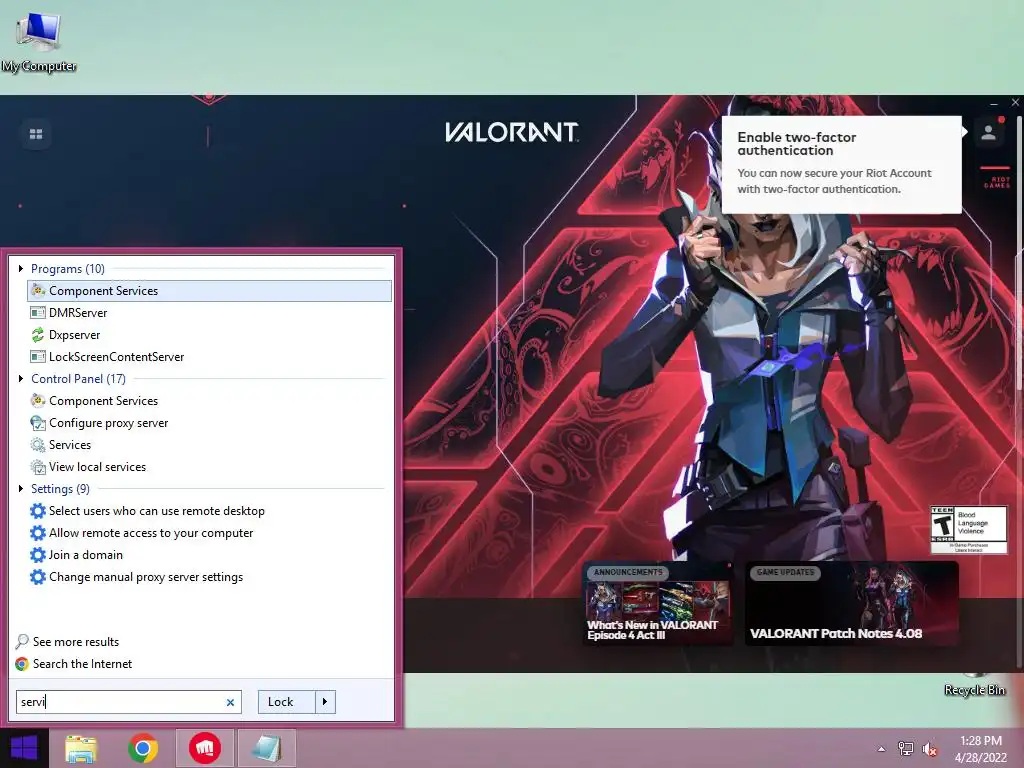Viewport: 1024px width, 768px height.
Task: Open the Join a domain setting
Action: coord(210,555)
